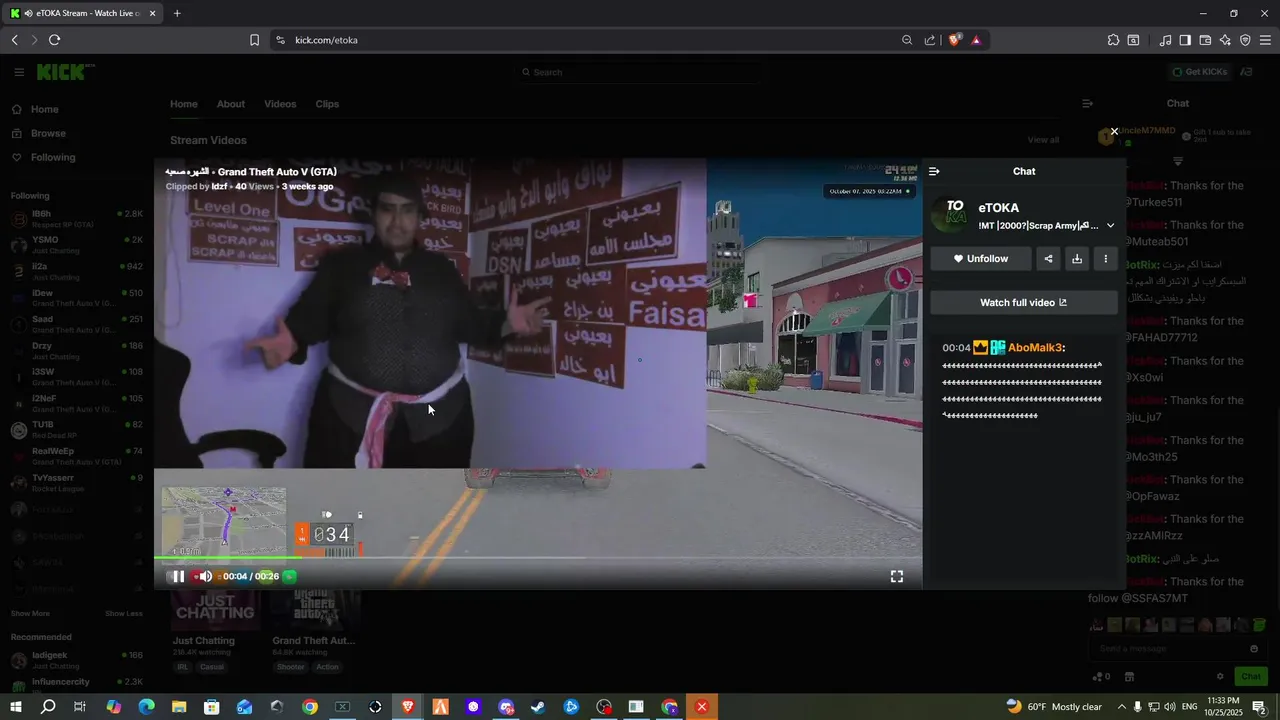
Task: Open followed channel TvYasserr
Action: click(x=76, y=482)
